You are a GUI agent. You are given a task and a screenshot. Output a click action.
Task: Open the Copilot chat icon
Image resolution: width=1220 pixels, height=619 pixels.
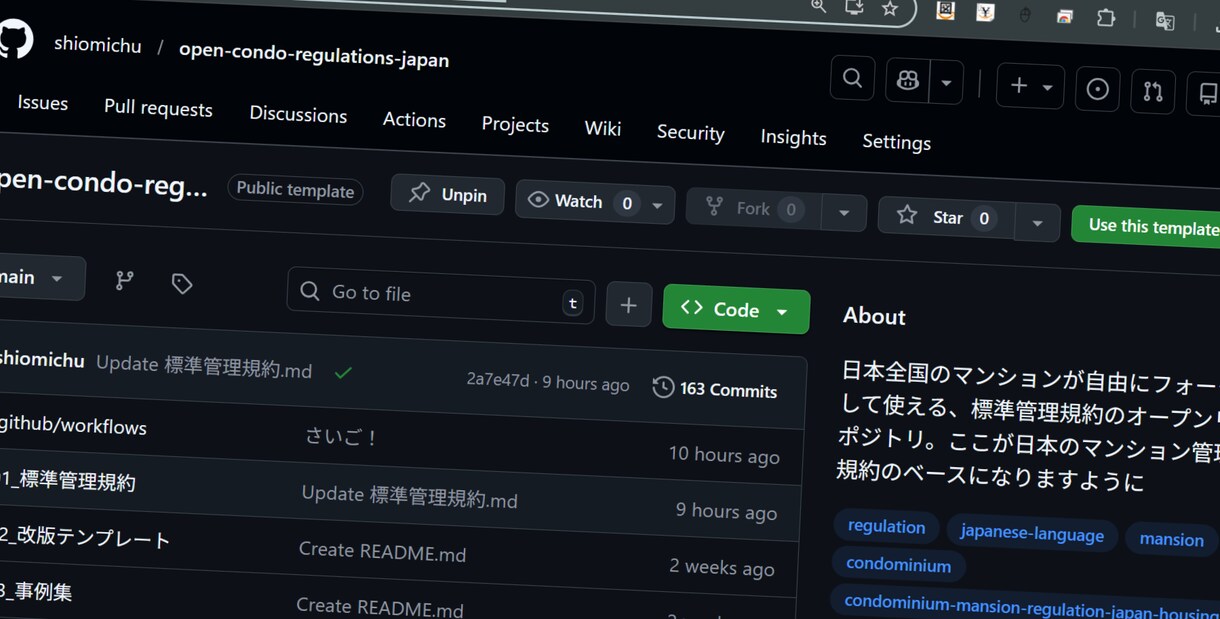tap(908, 81)
